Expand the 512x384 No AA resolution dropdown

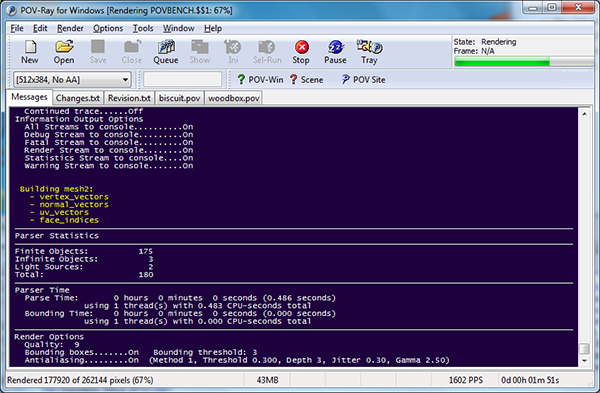tap(72, 80)
